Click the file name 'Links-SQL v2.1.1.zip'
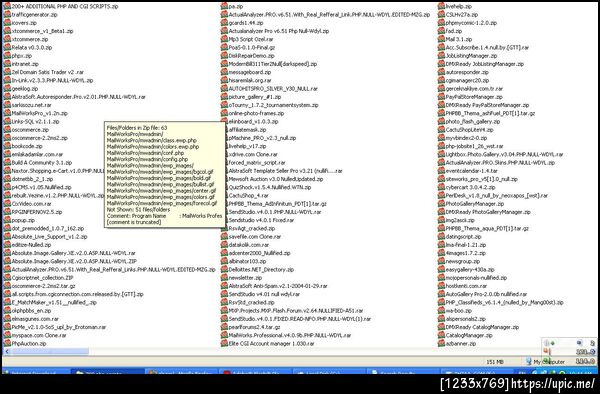 click(x=36, y=122)
